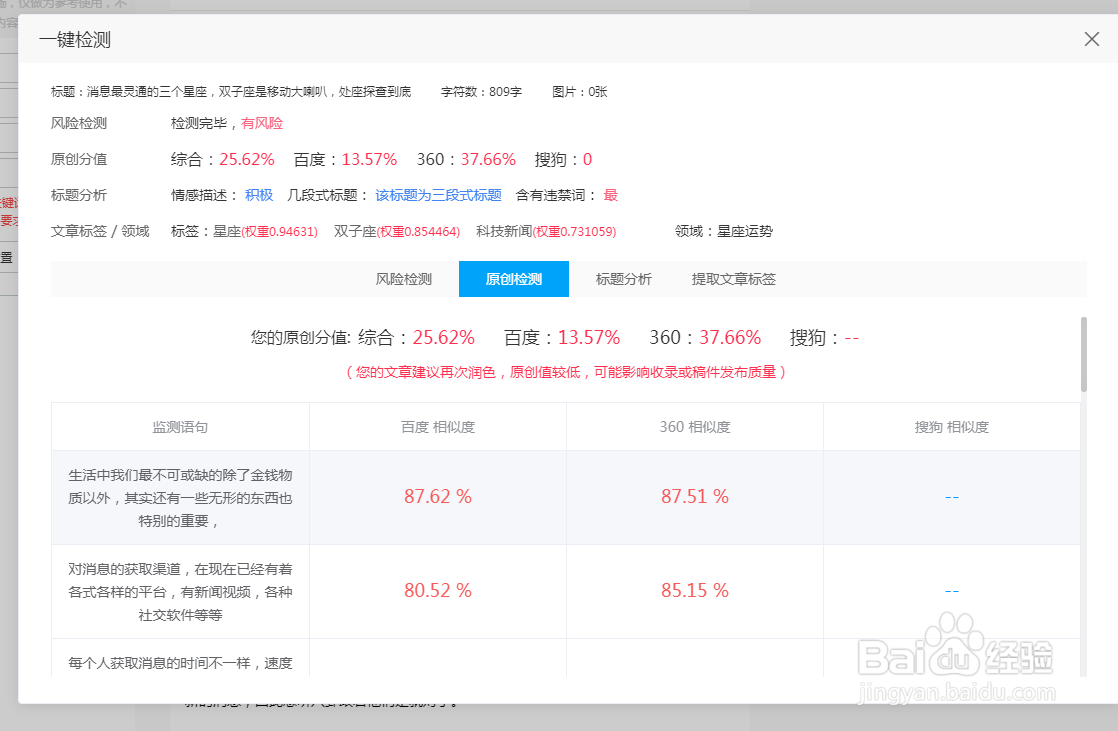
Task: Click the 积极 sentiment label
Action: [258, 195]
